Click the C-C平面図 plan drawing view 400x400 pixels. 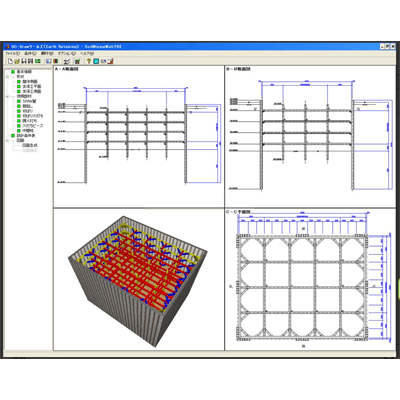(x=310, y=279)
